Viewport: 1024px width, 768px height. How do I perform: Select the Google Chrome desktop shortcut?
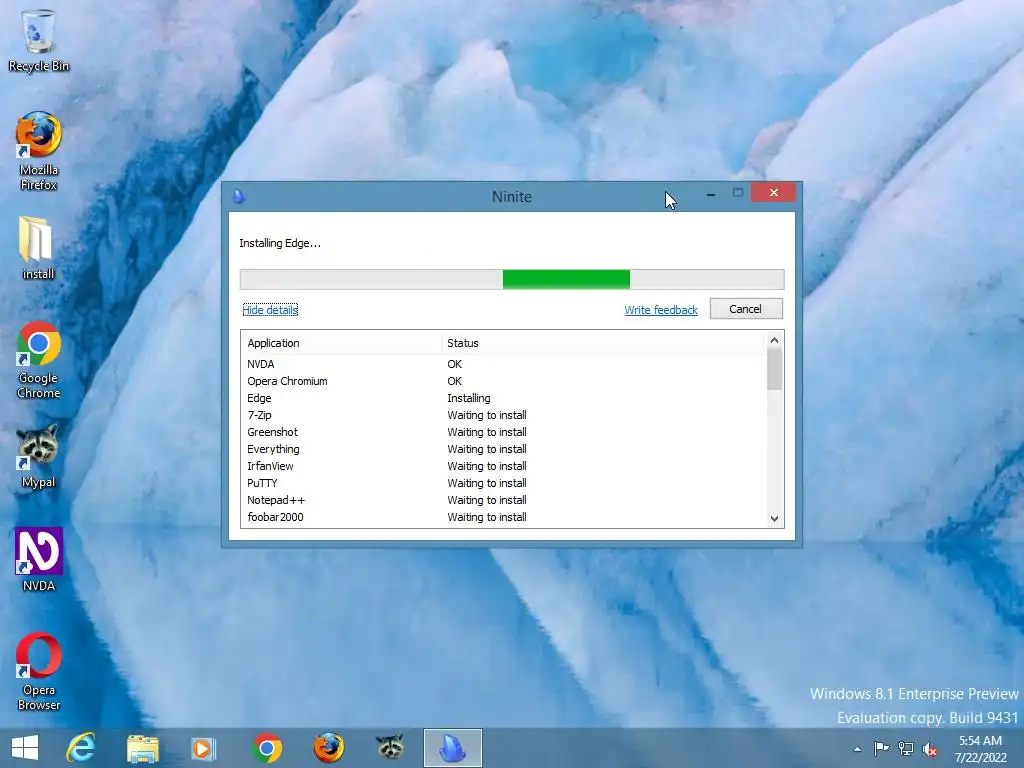39,360
